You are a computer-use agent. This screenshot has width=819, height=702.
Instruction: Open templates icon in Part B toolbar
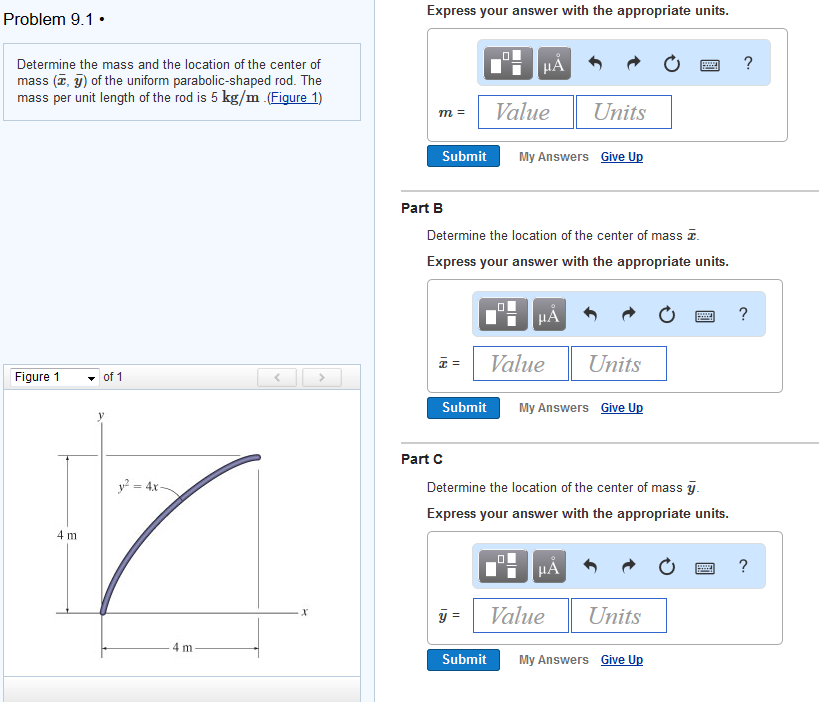503,314
